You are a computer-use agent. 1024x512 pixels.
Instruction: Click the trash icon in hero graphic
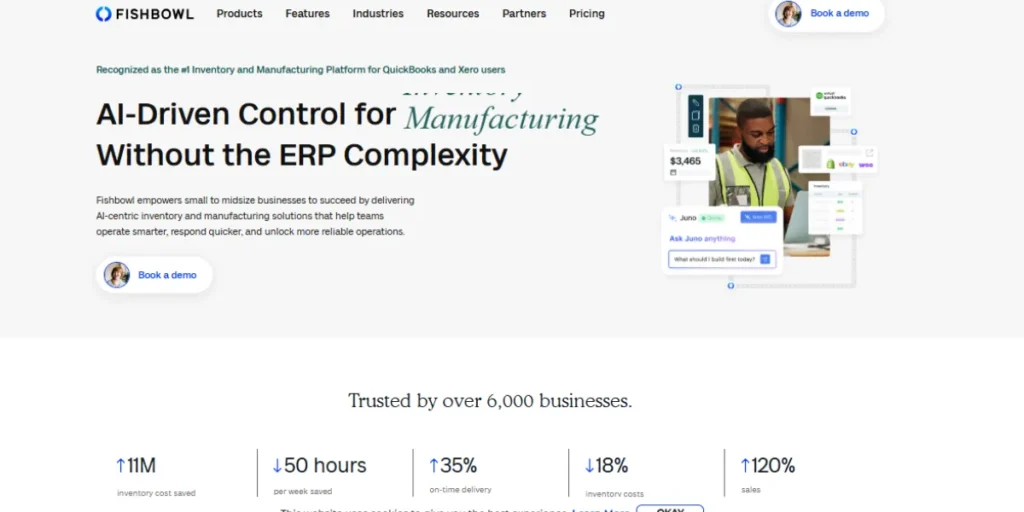pyautogui.click(x=696, y=128)
